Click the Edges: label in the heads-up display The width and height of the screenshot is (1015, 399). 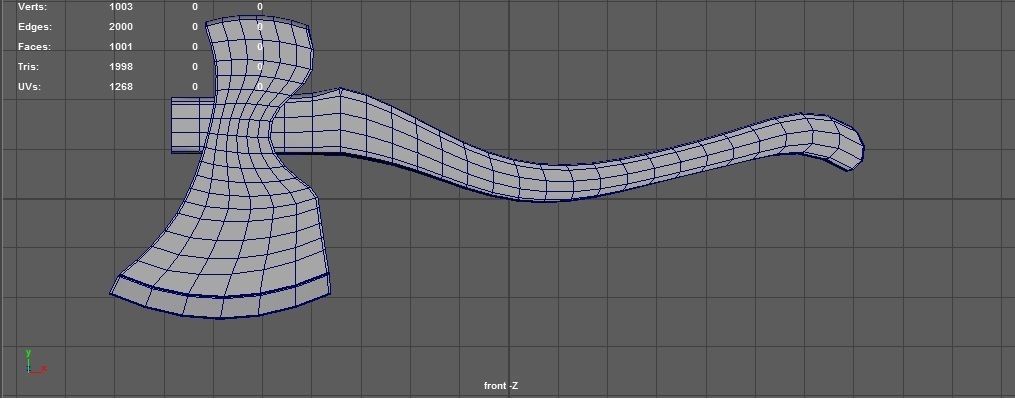click(35, 27)
